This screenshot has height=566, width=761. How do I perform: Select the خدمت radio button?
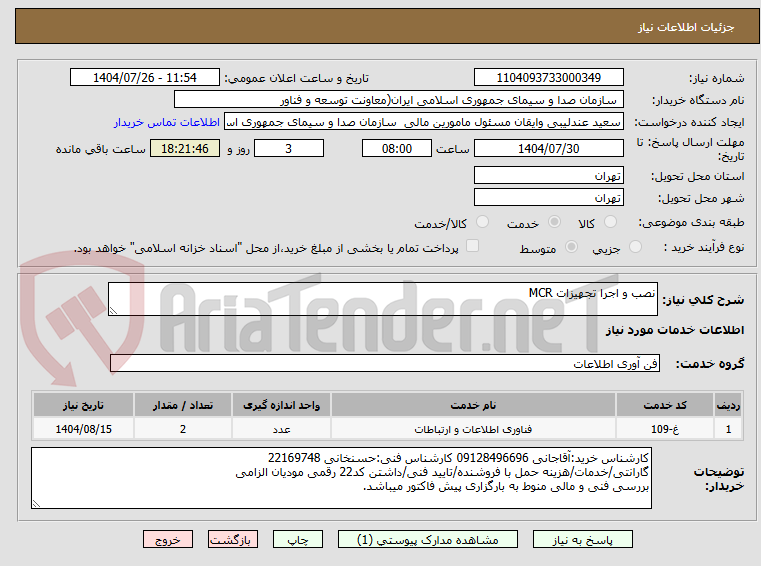point(554,222)
